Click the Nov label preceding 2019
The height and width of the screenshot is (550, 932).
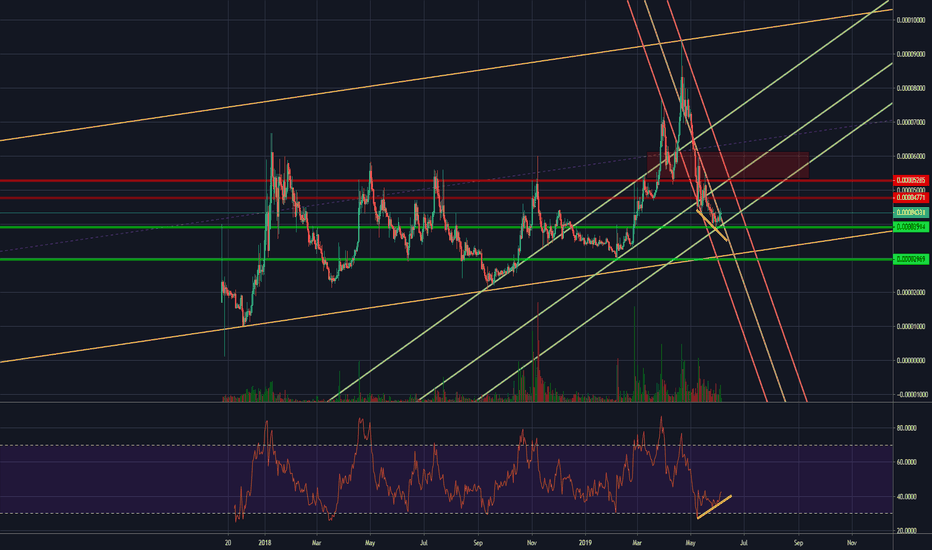point(532,543)
